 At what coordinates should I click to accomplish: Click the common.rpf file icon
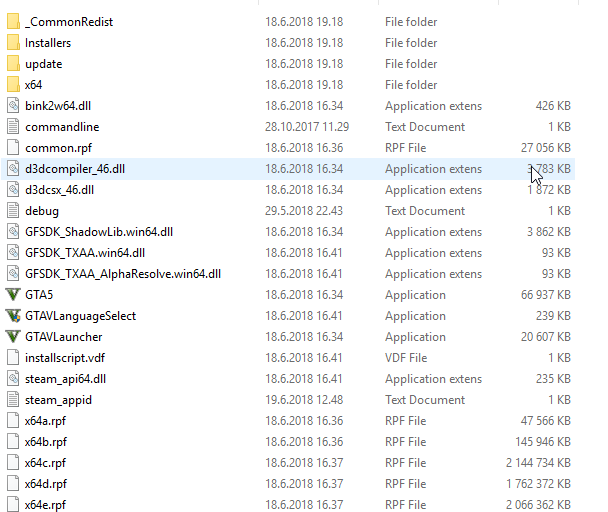tap(13, 147)
